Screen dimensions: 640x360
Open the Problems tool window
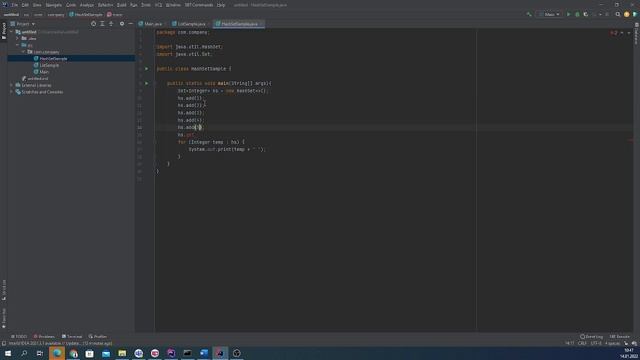click(x=44, y=336)
